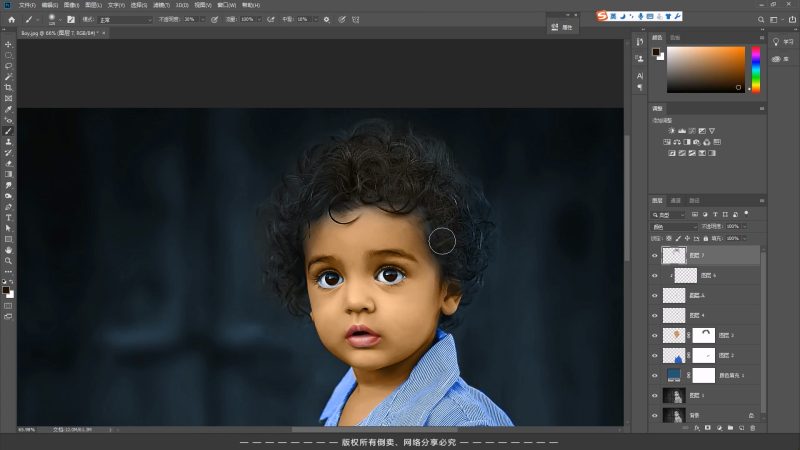The height and width of the screenshot is (450, 800).
Task: Delete layer using the trash icon
Action: pos(752,427)
